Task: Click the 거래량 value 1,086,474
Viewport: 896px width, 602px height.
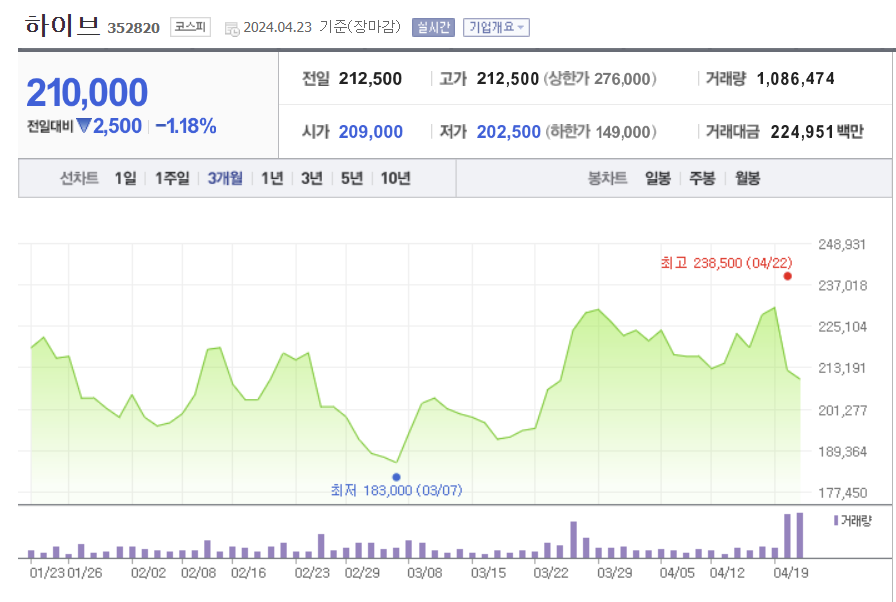Action: click(795, 79)
